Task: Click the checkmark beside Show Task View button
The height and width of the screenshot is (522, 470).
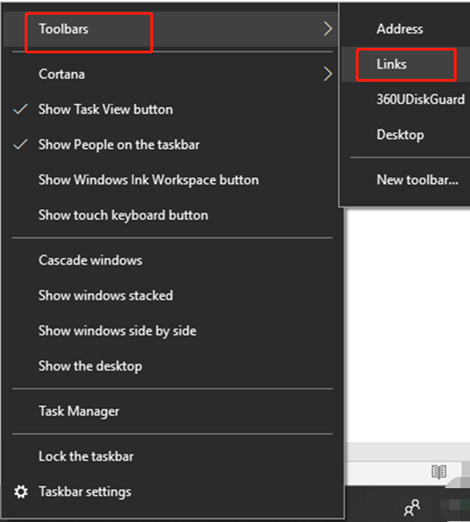Action: pyautogui.click(x=20, y=109)
